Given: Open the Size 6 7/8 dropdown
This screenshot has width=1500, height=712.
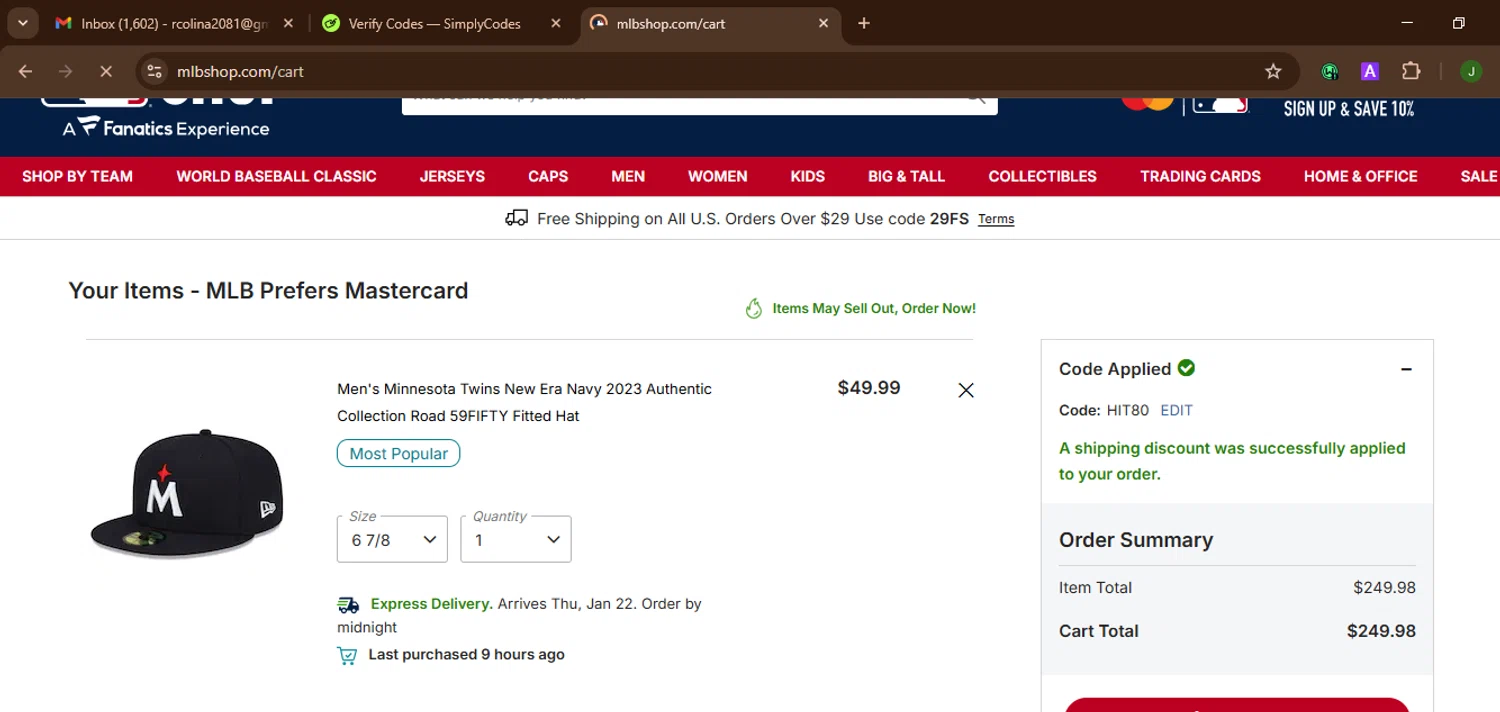Looking at the screenshot, I should click(x=392, y=540).
